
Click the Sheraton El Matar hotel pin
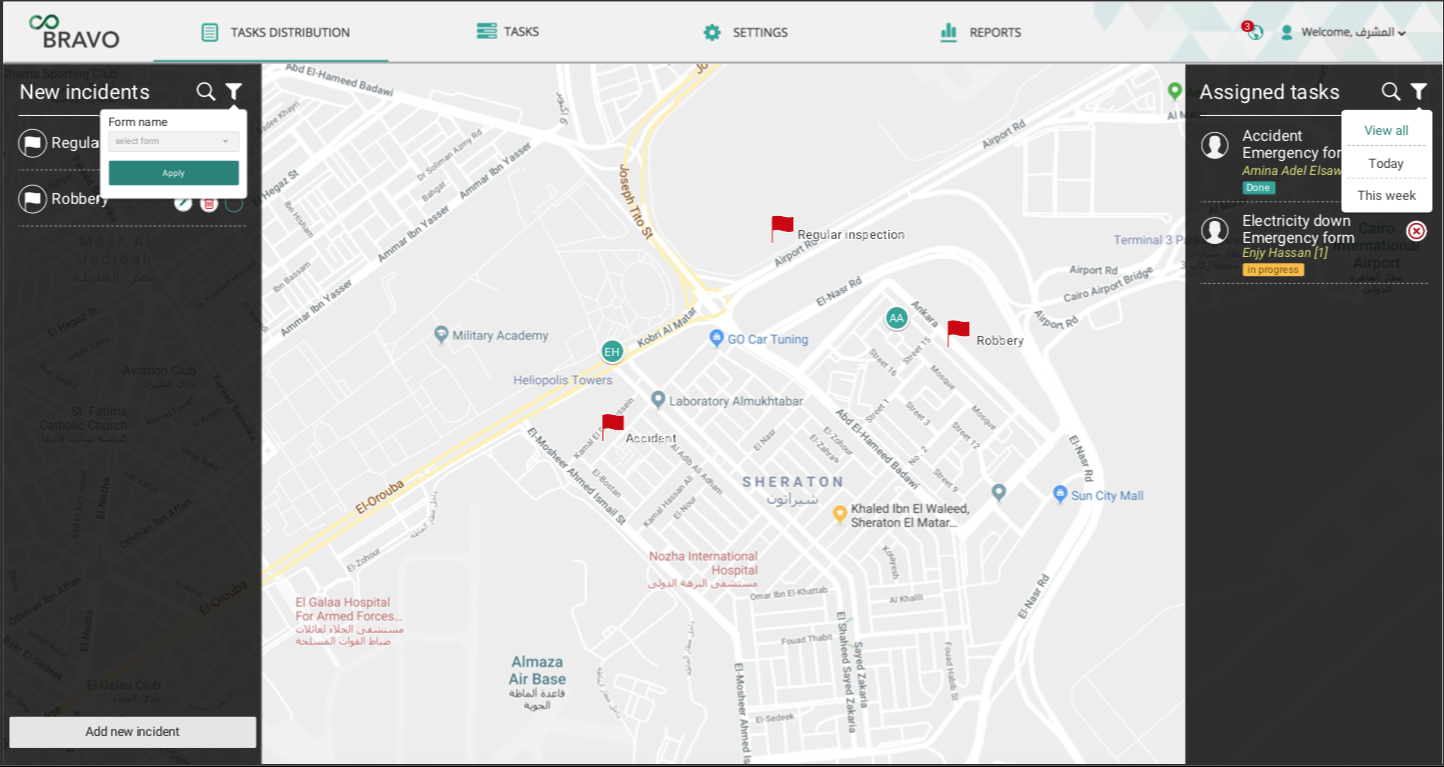(840, 513)
